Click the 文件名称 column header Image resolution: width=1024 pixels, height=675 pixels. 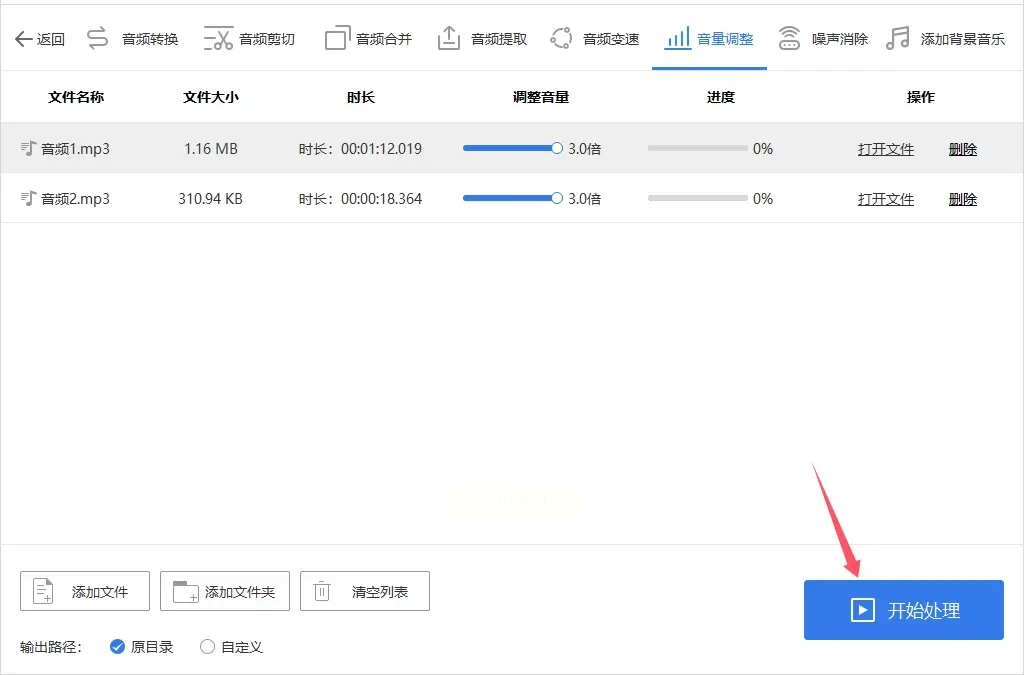76,97
